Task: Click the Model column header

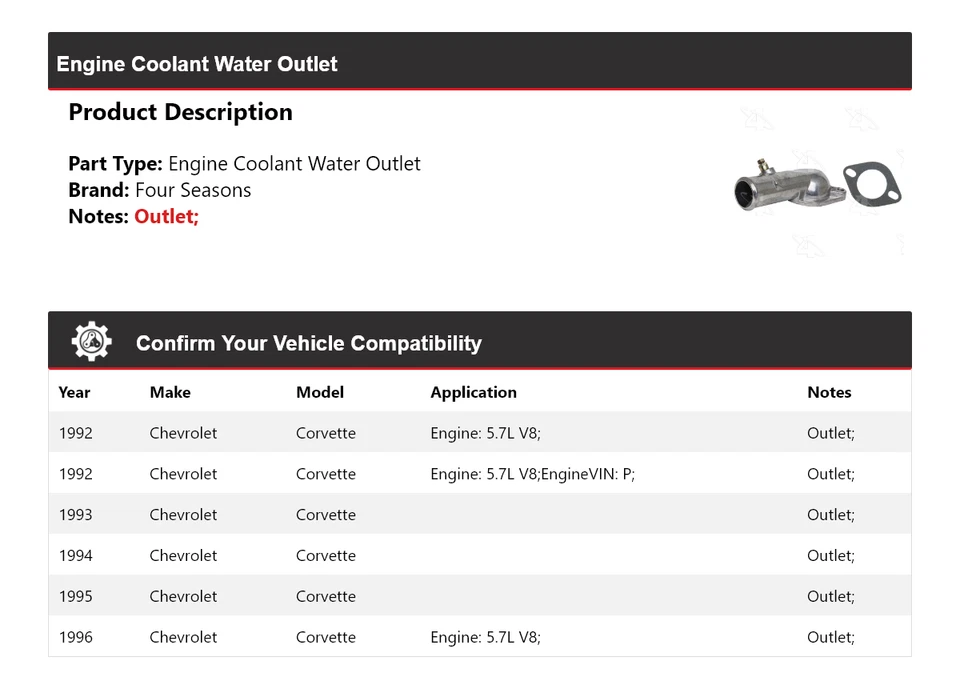Action: [x=320, y=392]
